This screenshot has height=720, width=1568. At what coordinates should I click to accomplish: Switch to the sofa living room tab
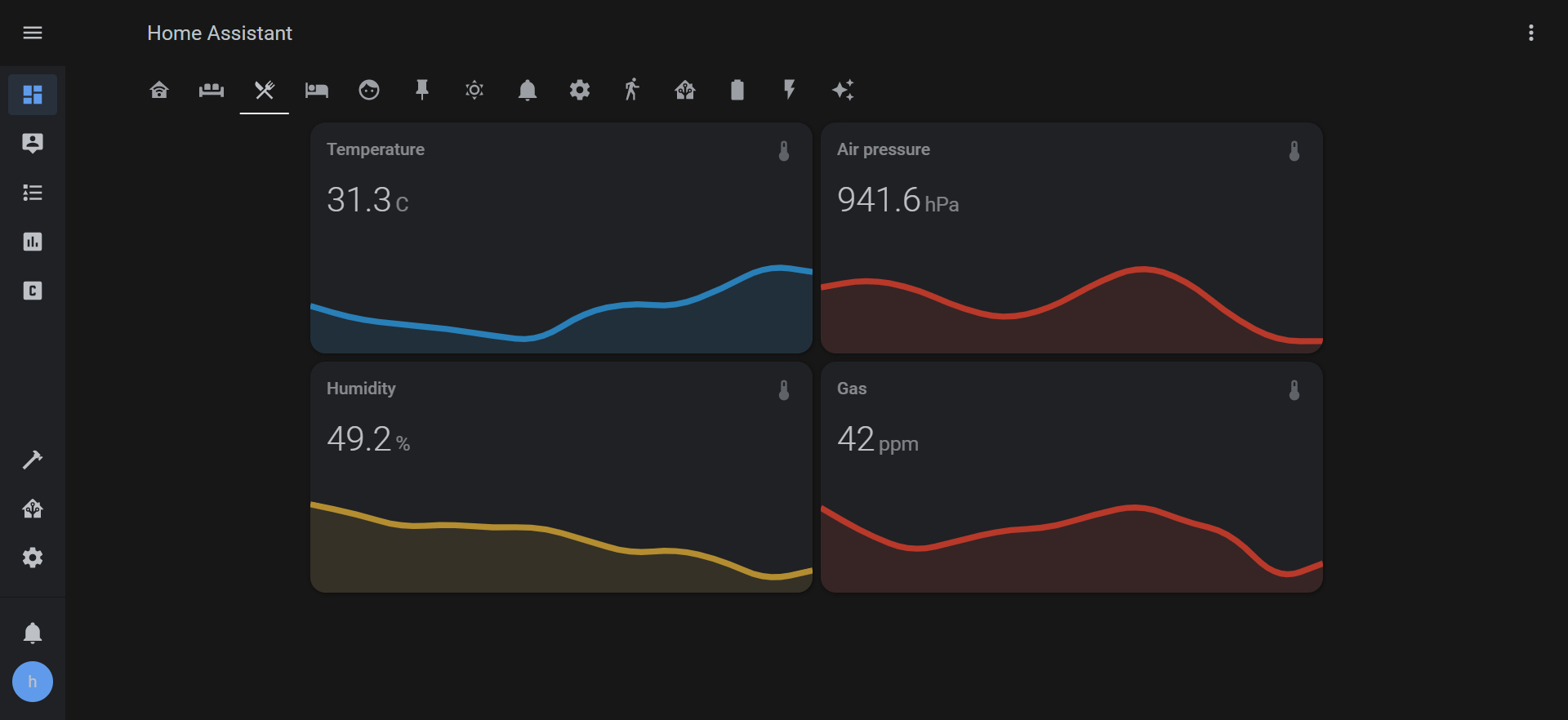coord(212,90)
